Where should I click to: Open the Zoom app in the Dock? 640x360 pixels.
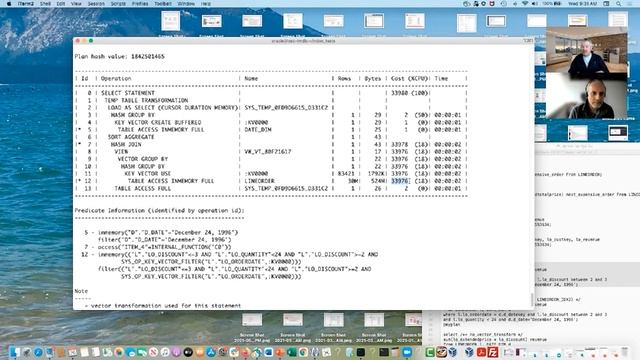(x=407, y=352)
